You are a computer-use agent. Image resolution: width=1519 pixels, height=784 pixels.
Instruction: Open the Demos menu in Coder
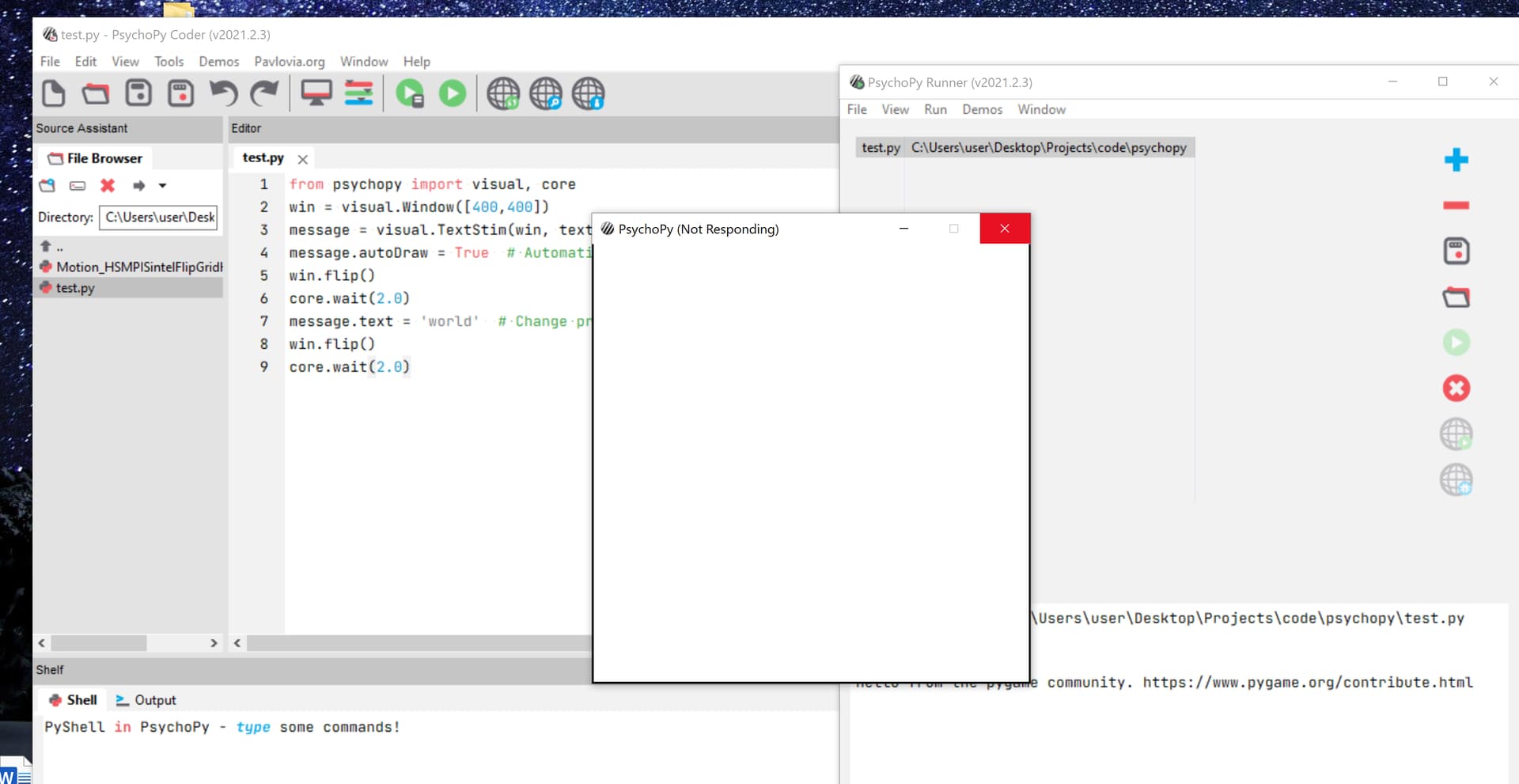pos(218,62)
